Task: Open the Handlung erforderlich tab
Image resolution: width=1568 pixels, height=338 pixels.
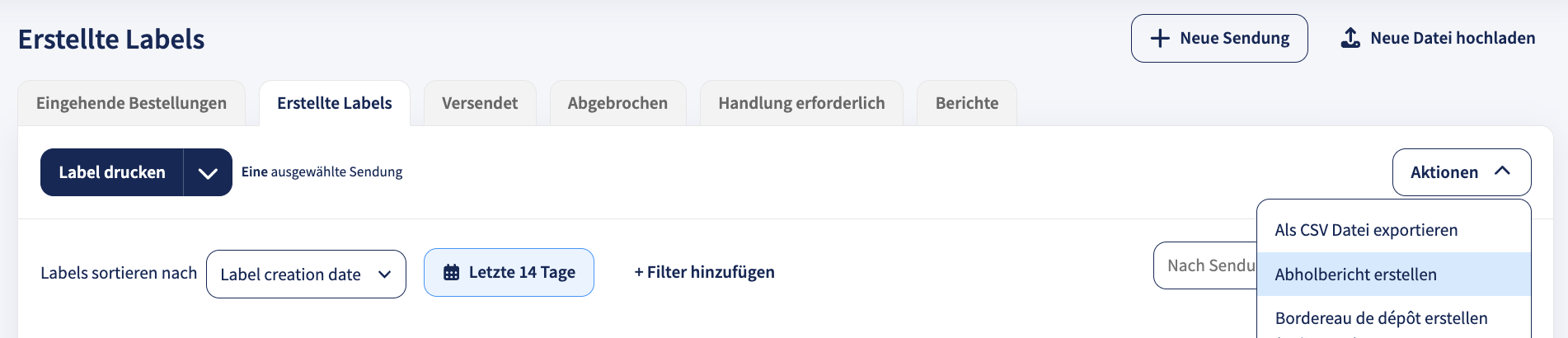Action: click(x=801, y=103)
